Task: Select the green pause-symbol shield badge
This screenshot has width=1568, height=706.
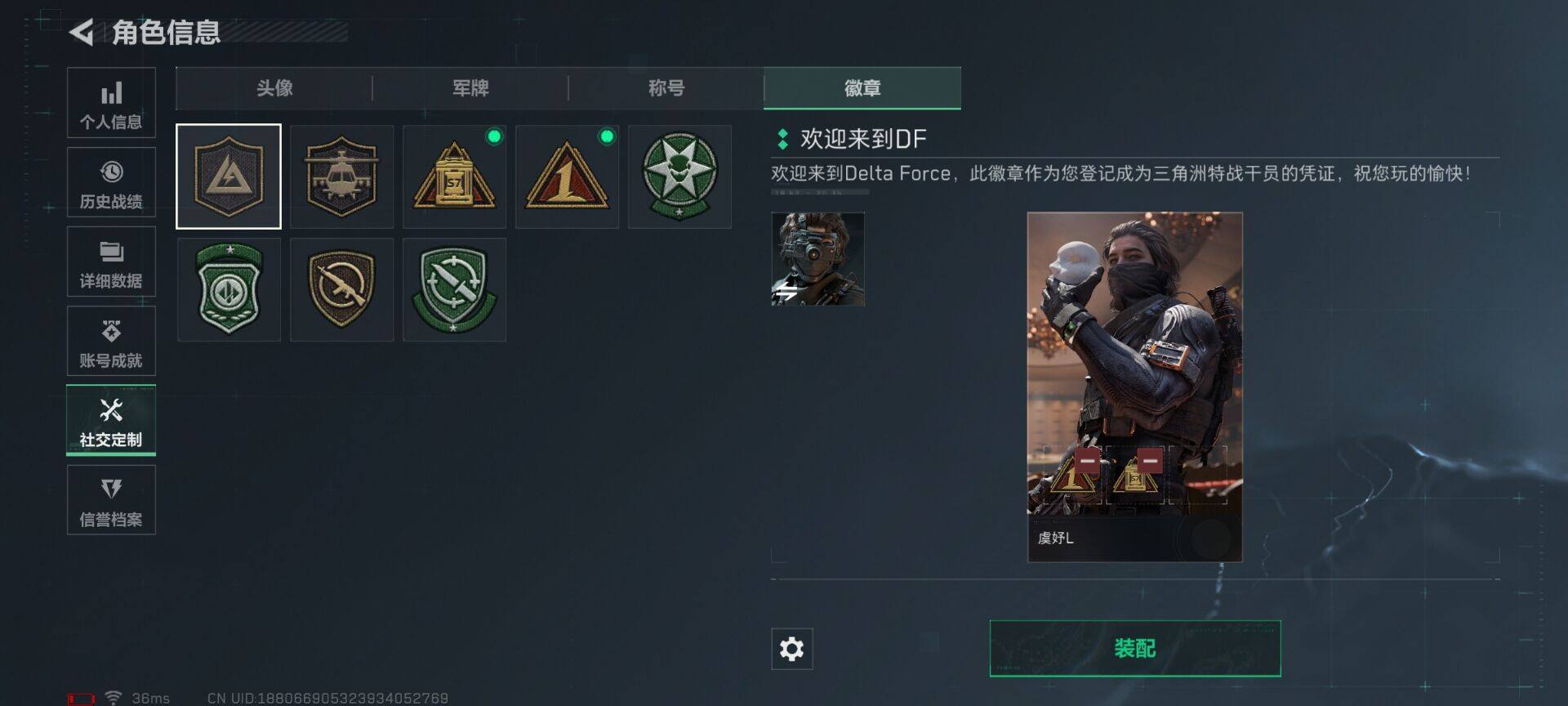Action: [x=229, y=289]
